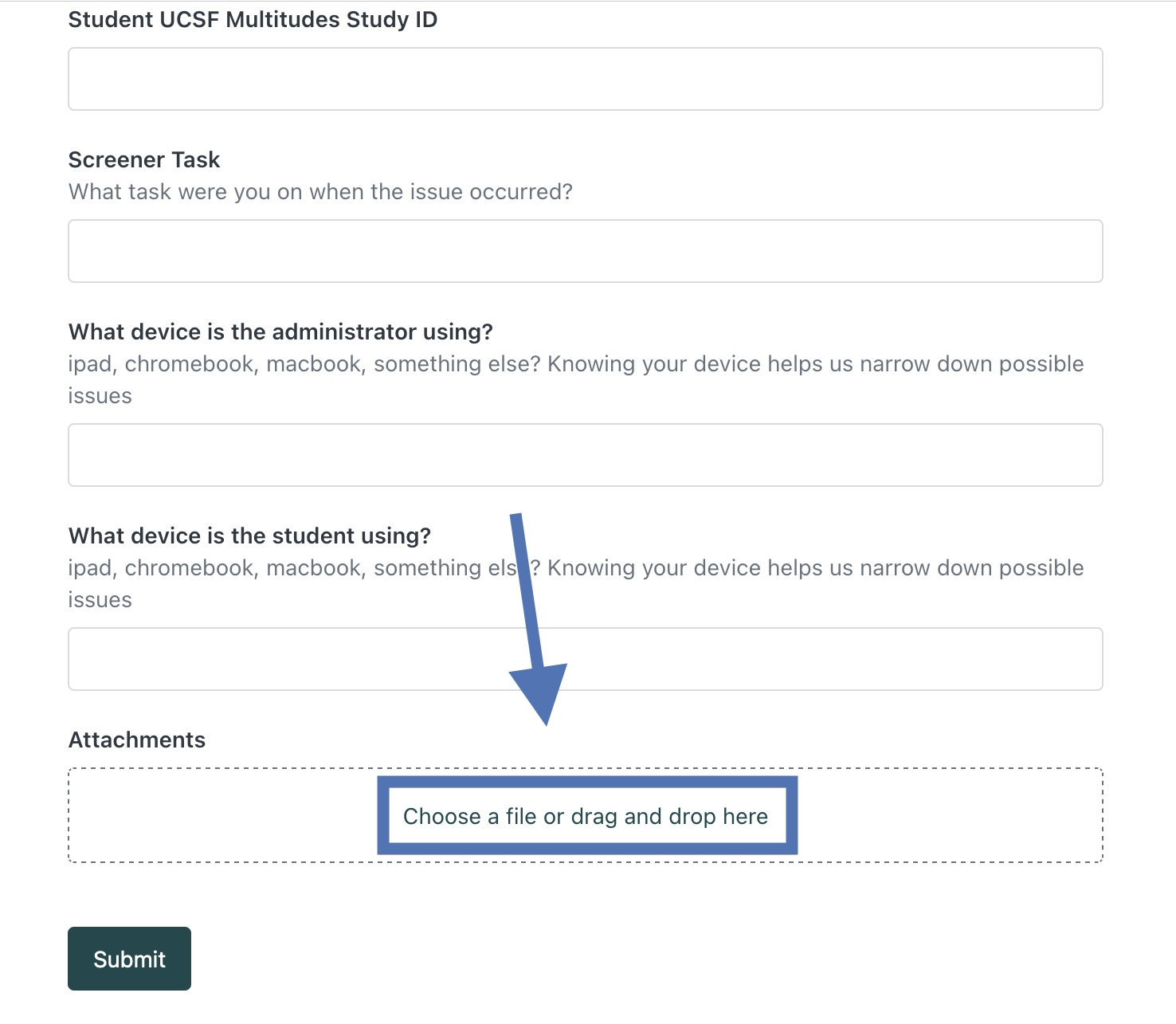Viewport: 1176px width, 1024px height.
Task: Click the 'Screener Task' label
Action: pyautogui.click(x=144, y=159)
